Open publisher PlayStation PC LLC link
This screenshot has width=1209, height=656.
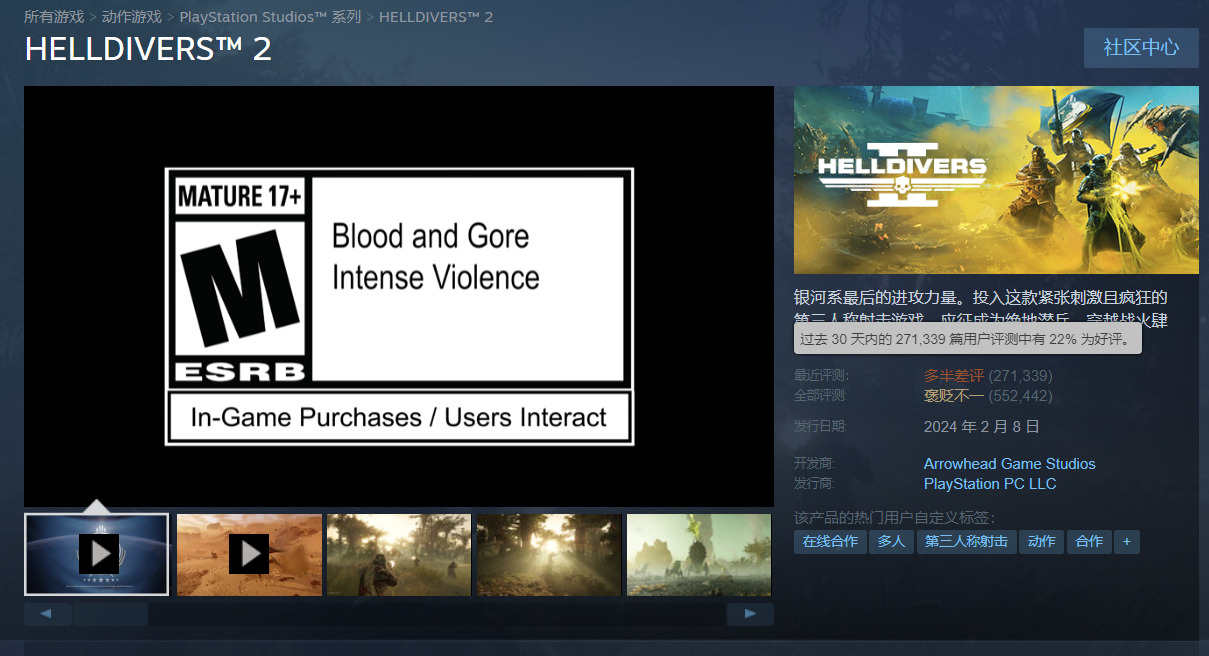(x=990, y=484)
